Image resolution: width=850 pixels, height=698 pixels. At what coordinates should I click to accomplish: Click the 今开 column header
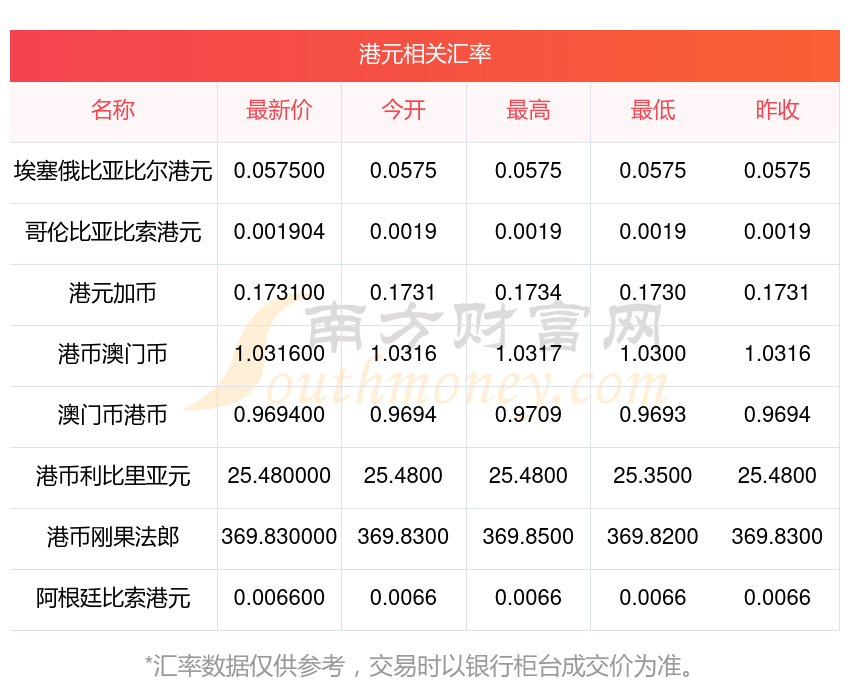[404, 110]
